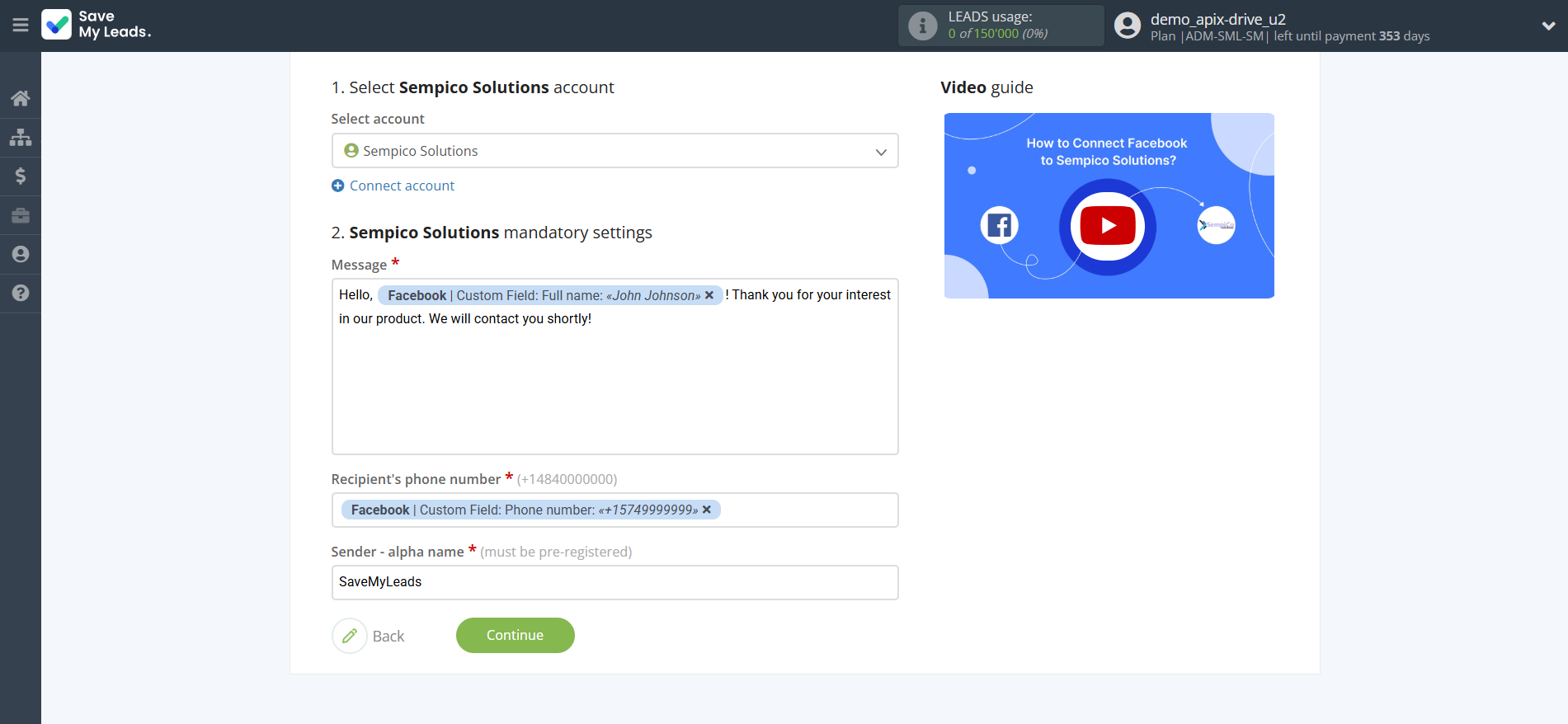Open the connections sitemap icon
This screenshot has width=1568, height=724.
(21, 137)
